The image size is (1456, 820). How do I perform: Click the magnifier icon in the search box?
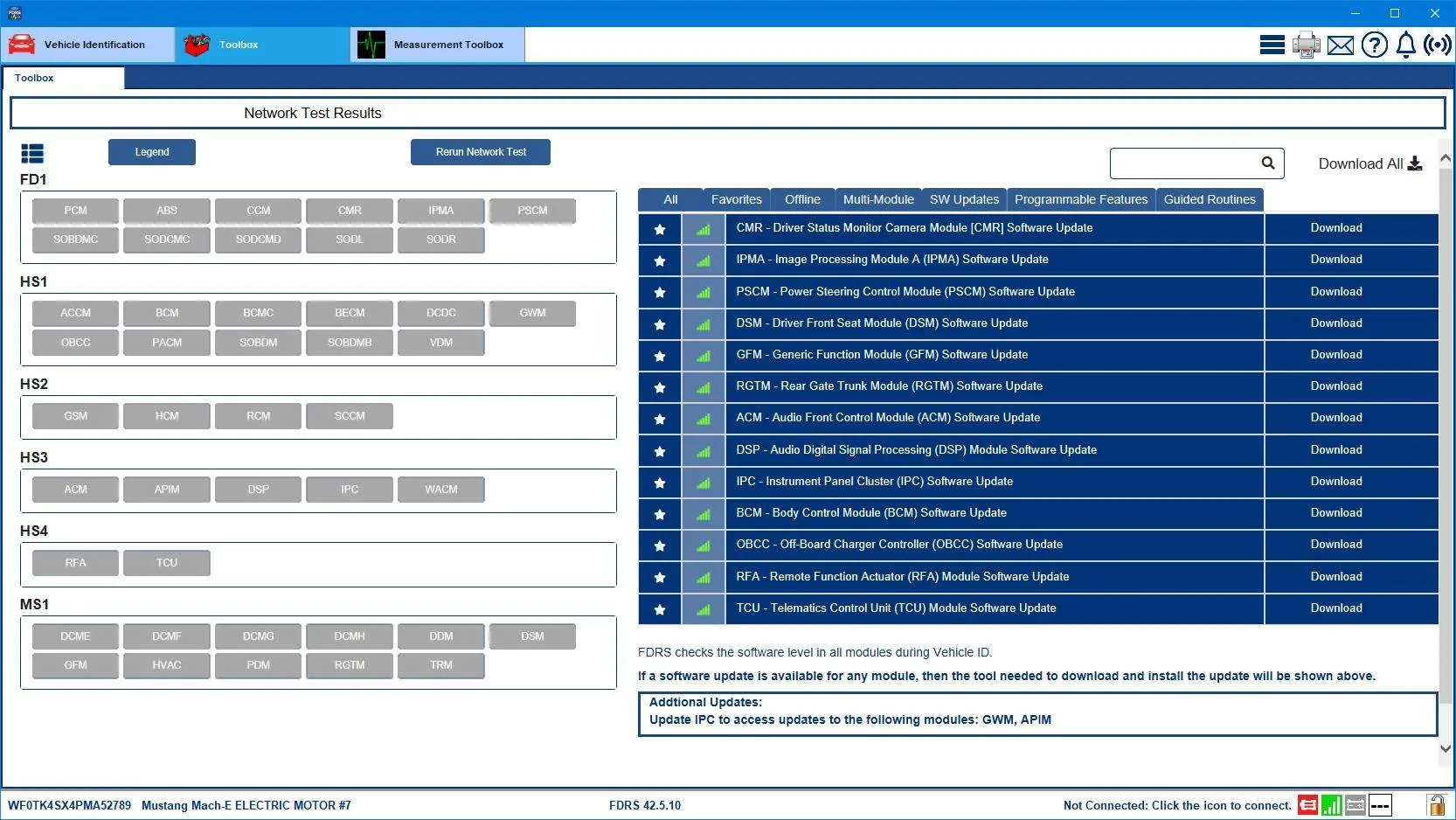pos(1268,163)
